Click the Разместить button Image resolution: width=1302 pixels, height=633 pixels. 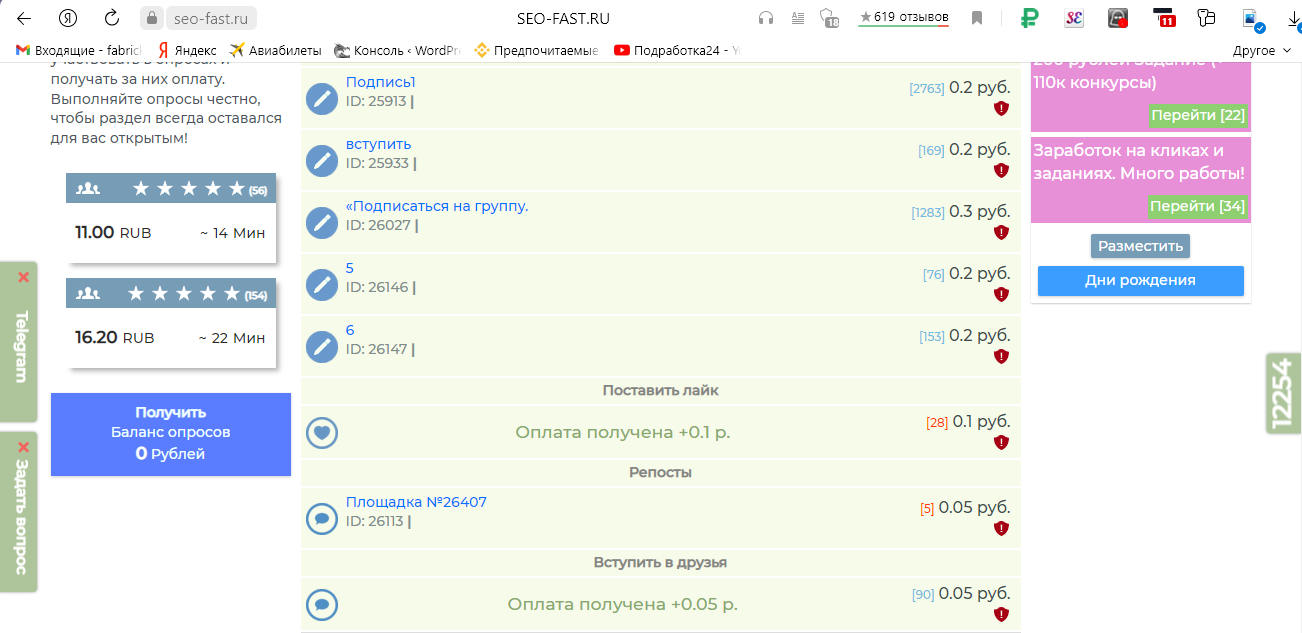1140,245
